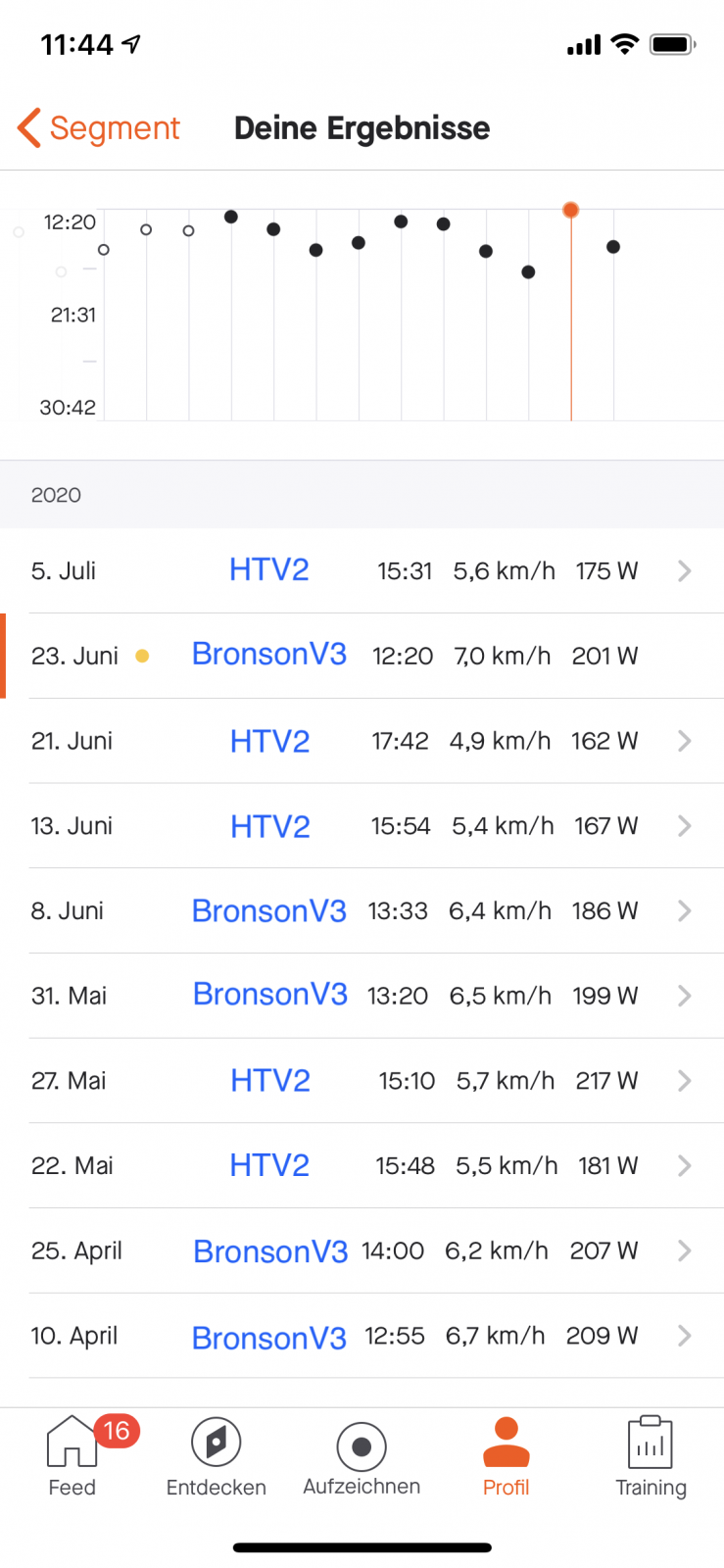Tap the orange back arrow icon
The image size is (724, 1568).
(x=28, y=127)
